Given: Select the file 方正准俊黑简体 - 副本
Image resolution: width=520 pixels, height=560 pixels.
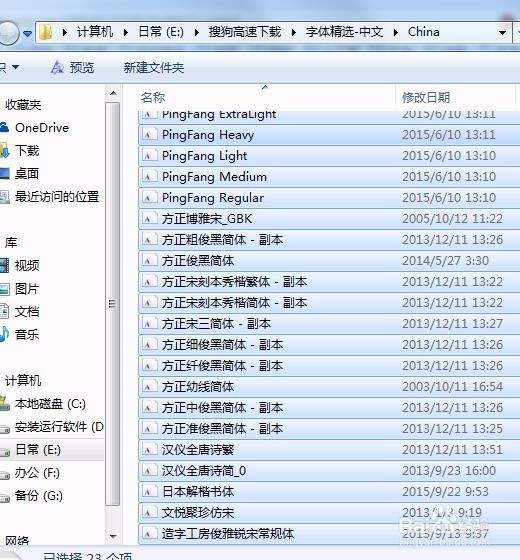Looking at the screenshot, I should (x=329, y=429).
